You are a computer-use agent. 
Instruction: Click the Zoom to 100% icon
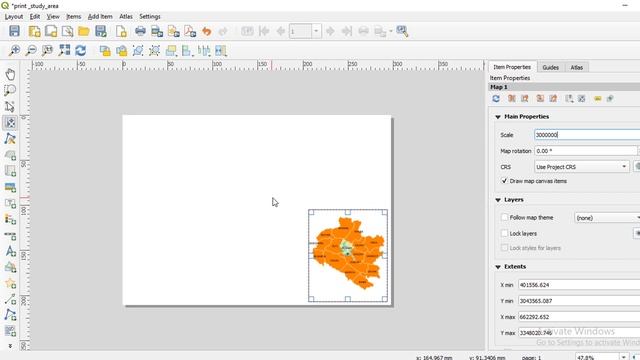point(47,51)
